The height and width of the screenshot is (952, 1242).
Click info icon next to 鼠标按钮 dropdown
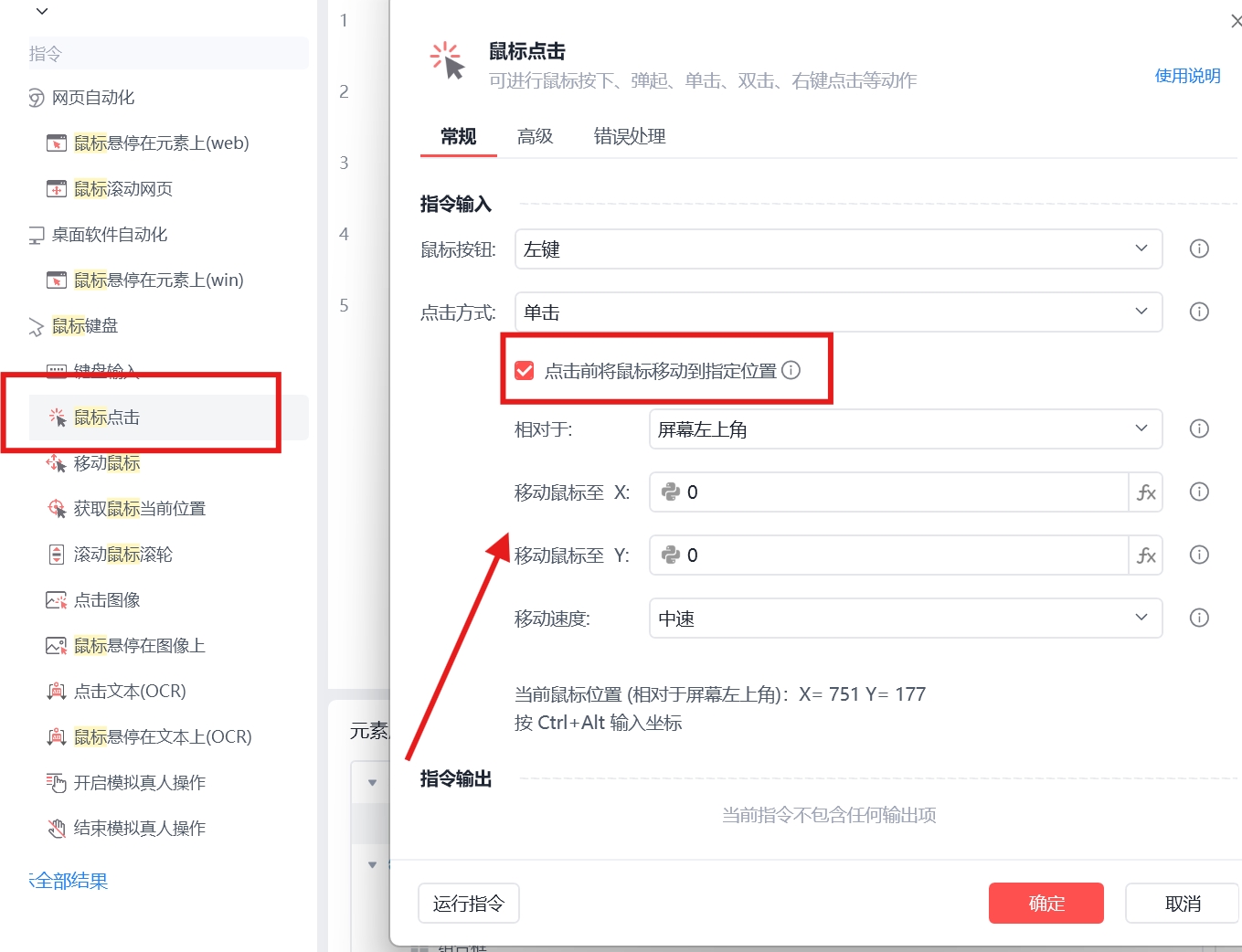point(1199,249)
